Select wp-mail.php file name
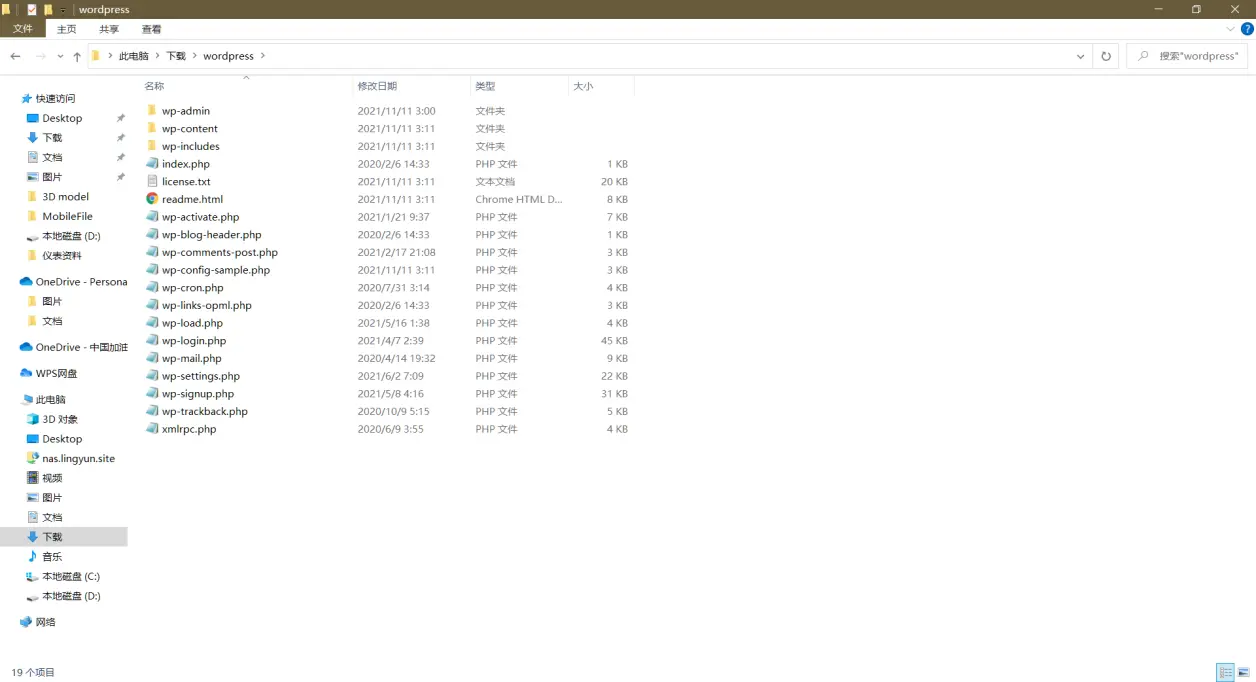Viewport: 1256px width, 682px height. (x=192, y=358)
